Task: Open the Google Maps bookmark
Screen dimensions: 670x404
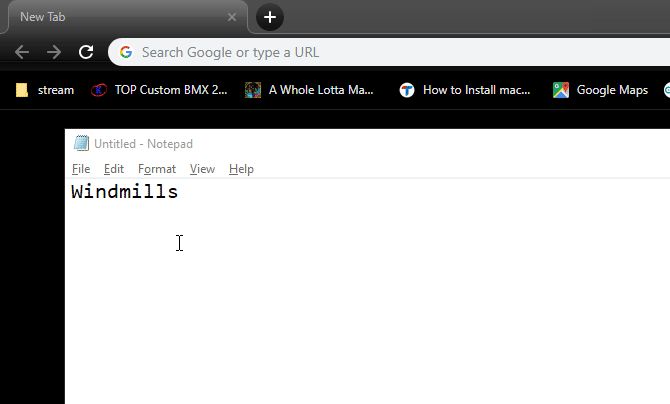Action: (600, 90)
